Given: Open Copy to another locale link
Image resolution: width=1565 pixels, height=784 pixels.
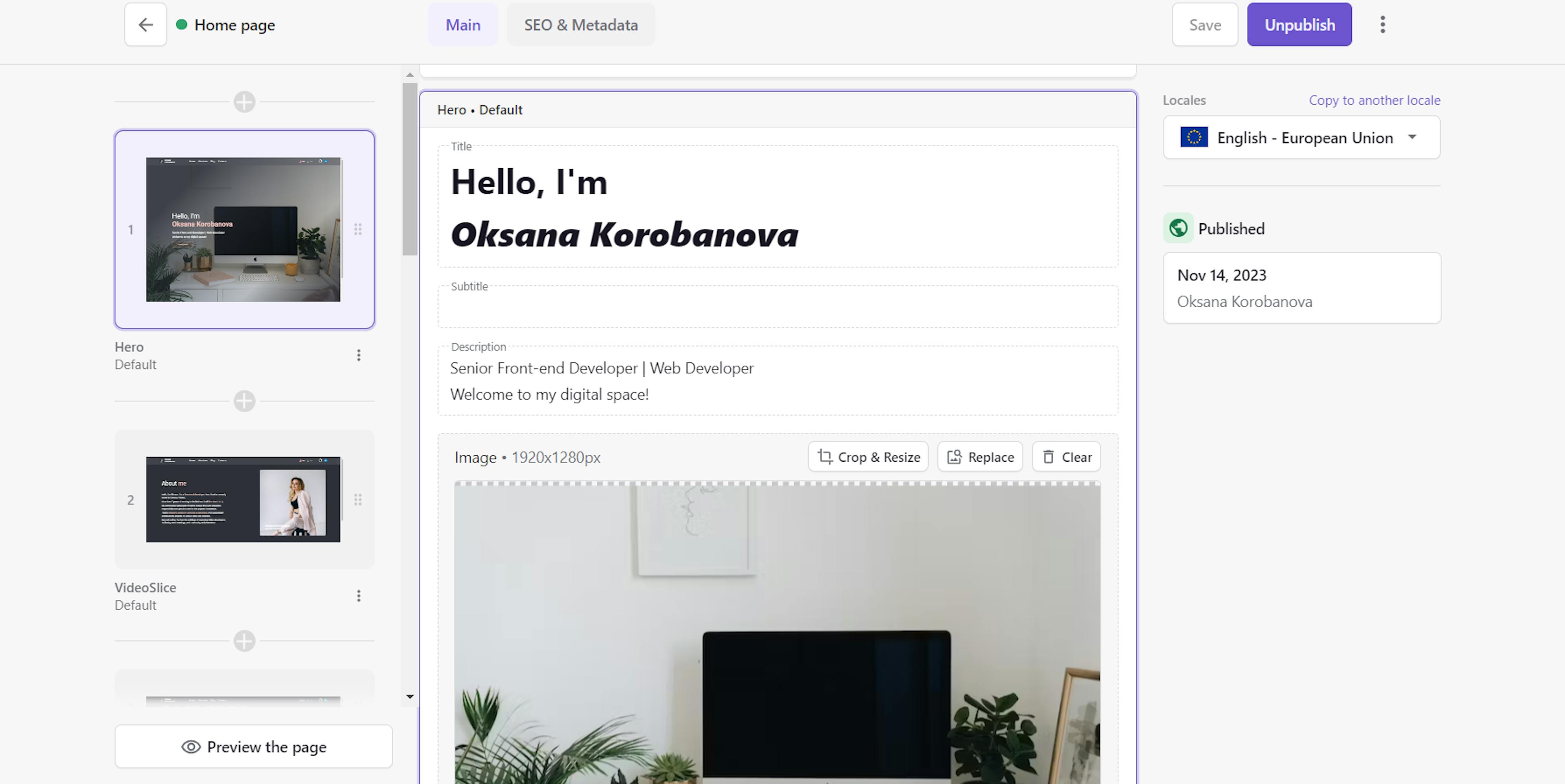Looking at the screenshot, I should point(1374,100).
